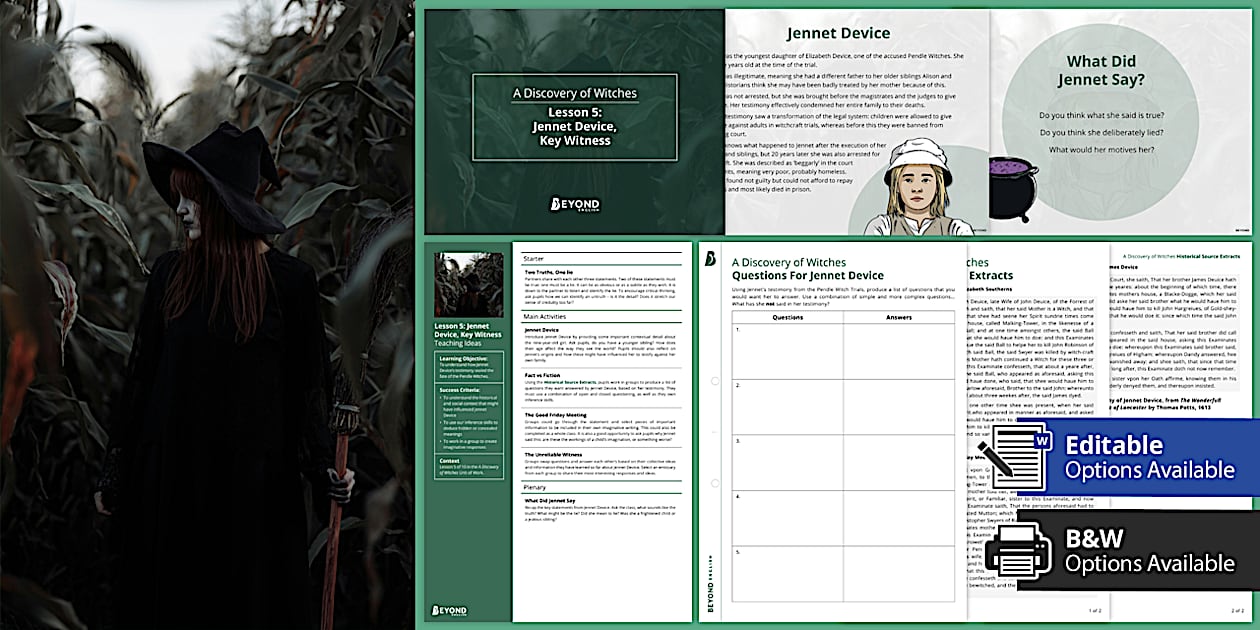Viewport: 1260px width, 630px height.
Task: Click the lesson thumbnail image in teaching ideas
Action: (x=468, y=284)
